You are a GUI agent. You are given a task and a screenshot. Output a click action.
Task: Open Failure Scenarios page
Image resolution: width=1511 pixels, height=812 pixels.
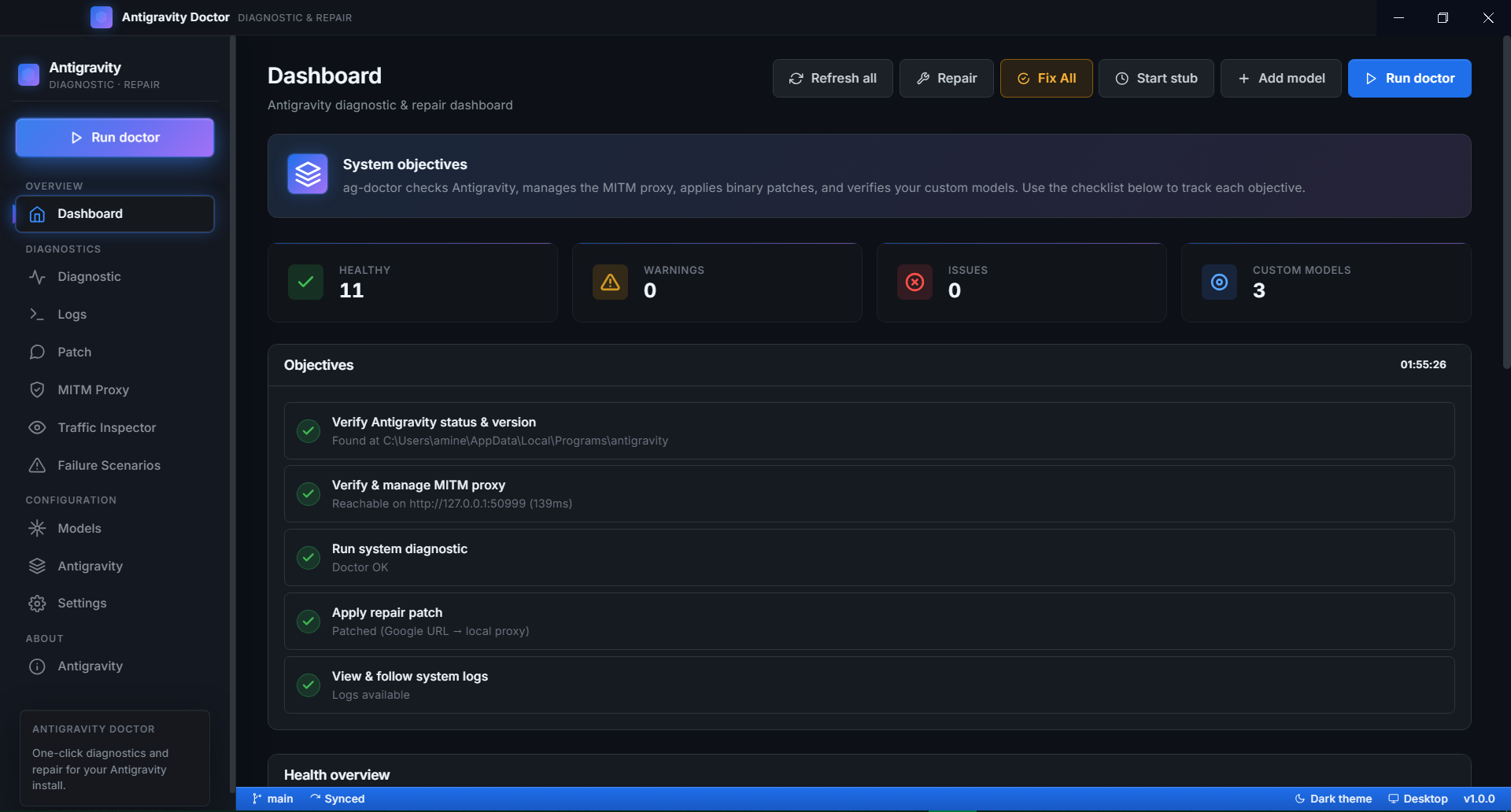pos(115,465)
